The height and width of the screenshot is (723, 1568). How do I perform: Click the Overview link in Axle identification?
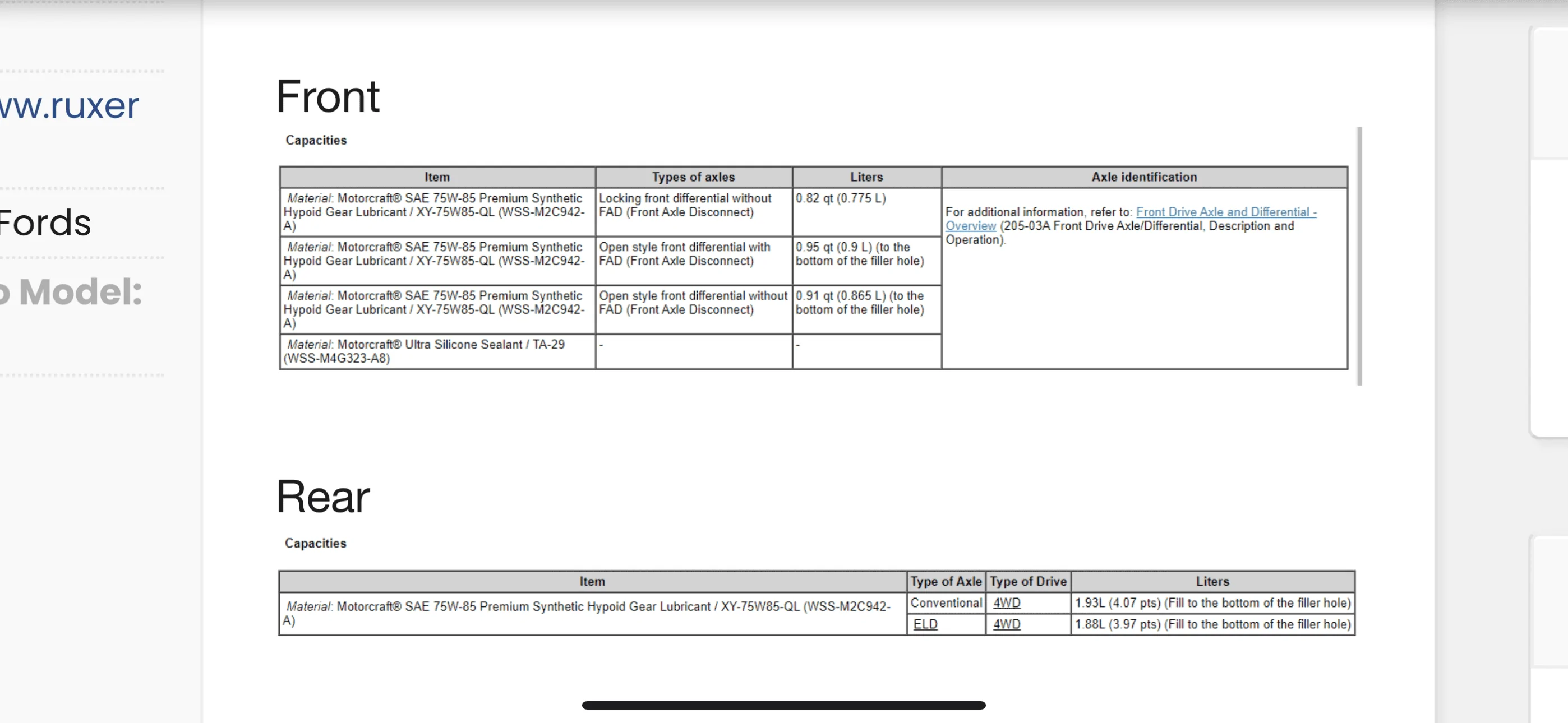970,226
